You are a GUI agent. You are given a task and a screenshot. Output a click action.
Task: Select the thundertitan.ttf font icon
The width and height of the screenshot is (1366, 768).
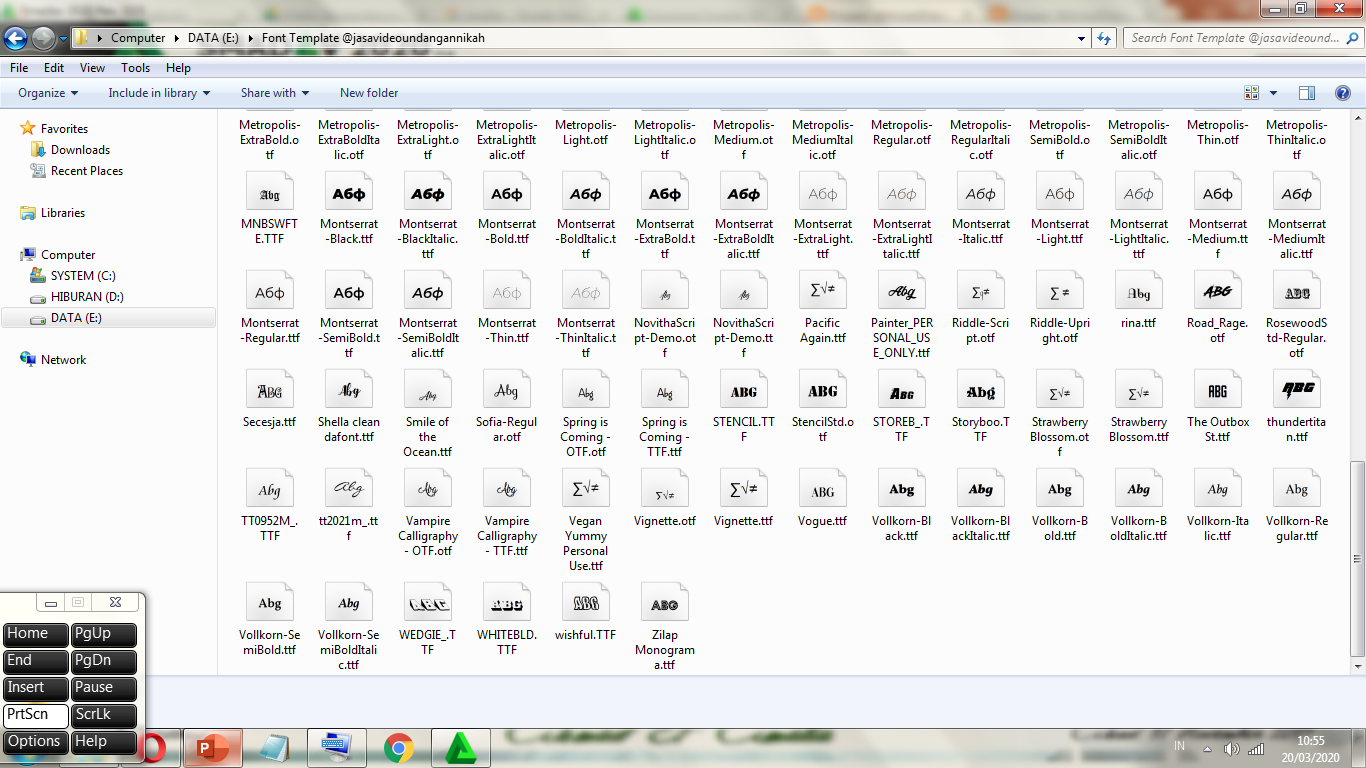[x=1297, y=390]
